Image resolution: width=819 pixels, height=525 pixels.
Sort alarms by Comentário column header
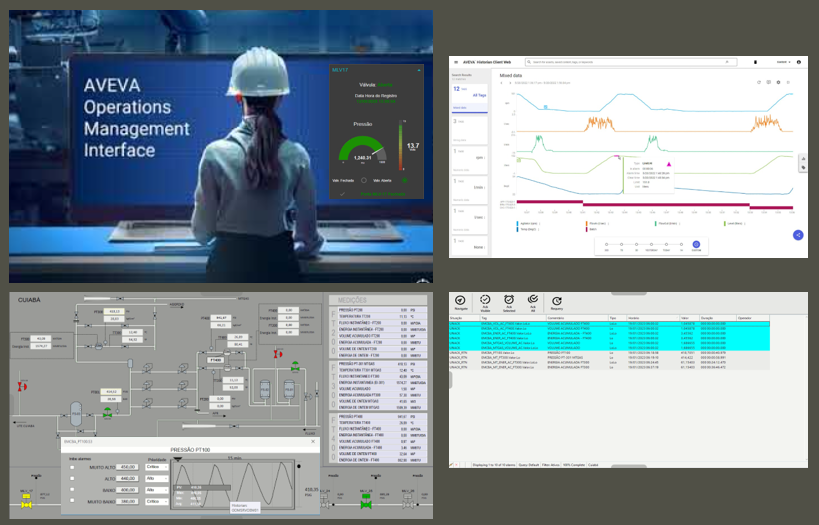tap(578, 318)
